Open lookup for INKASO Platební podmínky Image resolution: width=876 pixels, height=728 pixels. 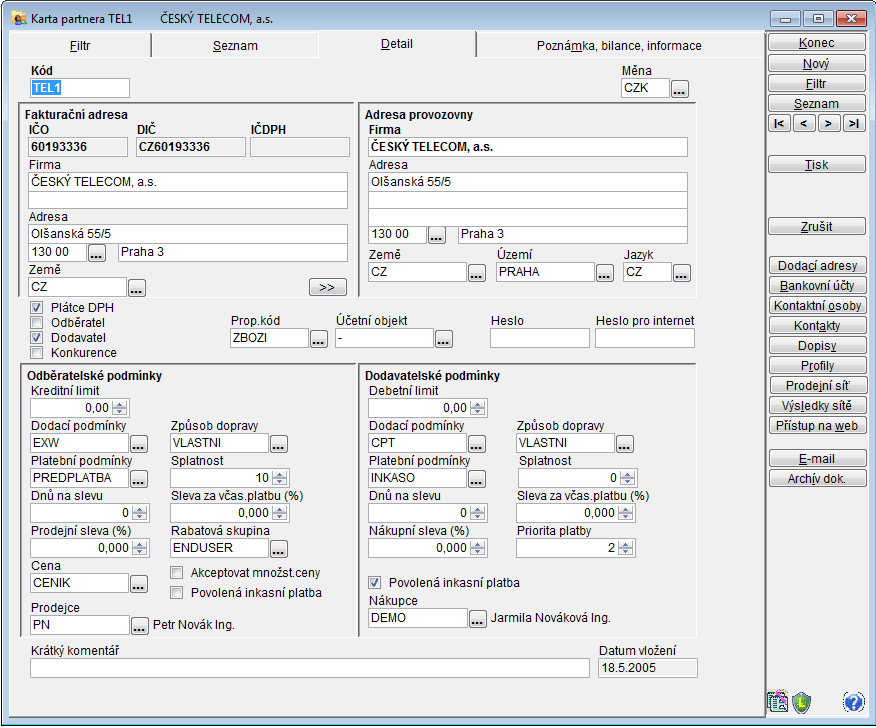(x=477, y=479)
